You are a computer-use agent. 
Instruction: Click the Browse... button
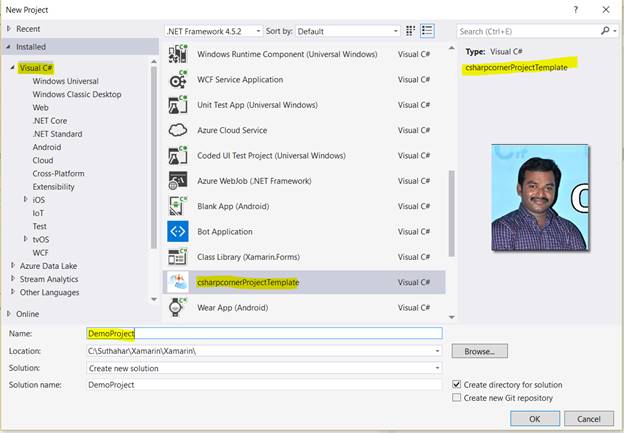point(480,351)
